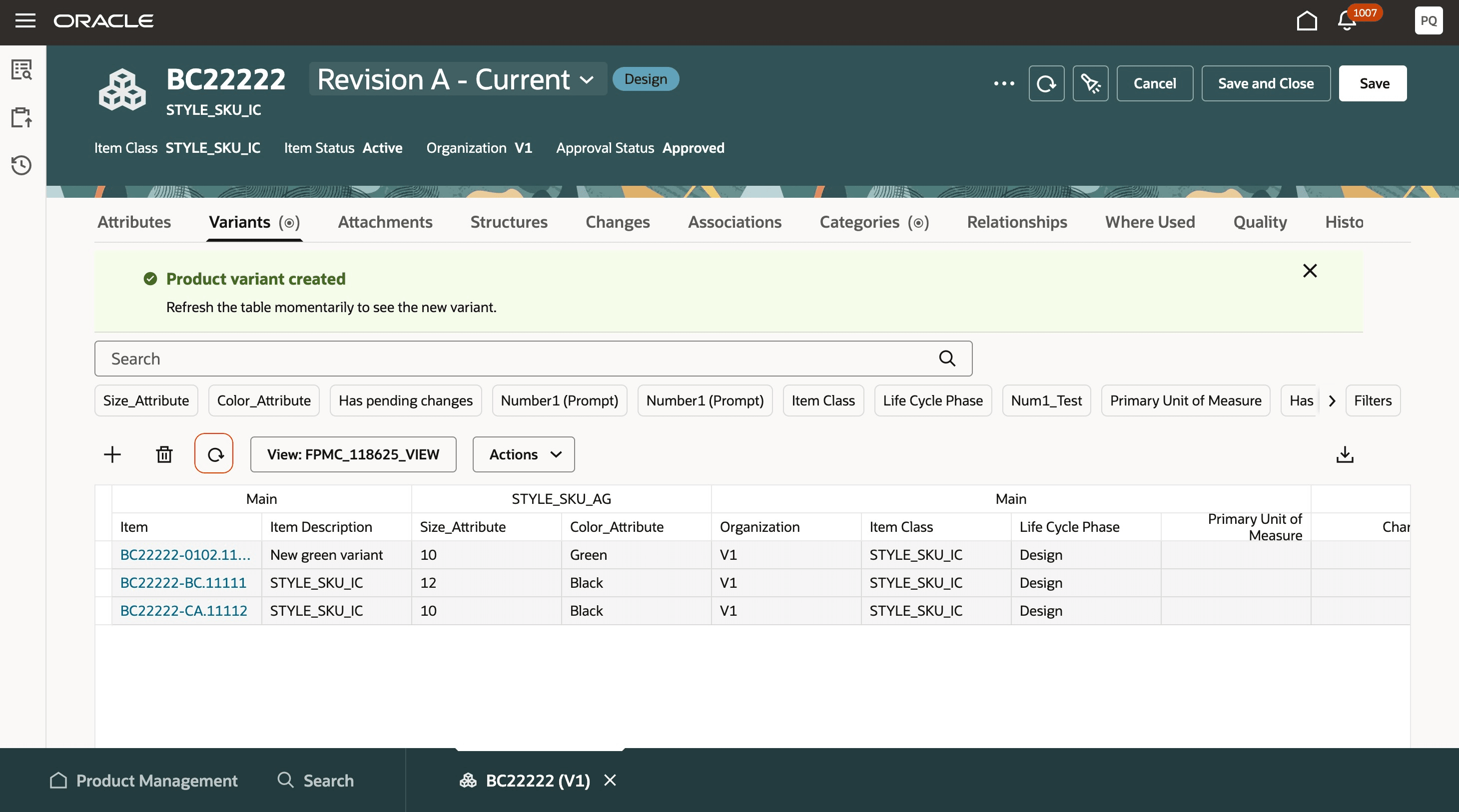Refresh the variants table
The height and width of the screenshot is (812, 1459).
(x=214, y=454)
